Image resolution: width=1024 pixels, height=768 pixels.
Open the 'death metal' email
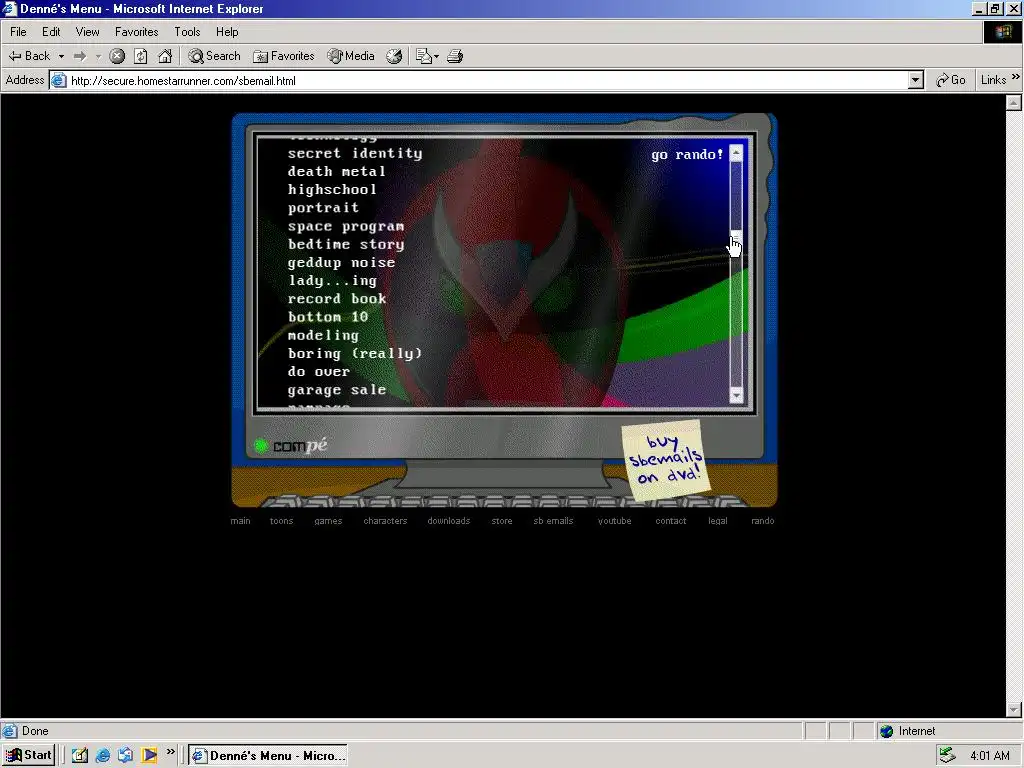(x=336, y=172)
